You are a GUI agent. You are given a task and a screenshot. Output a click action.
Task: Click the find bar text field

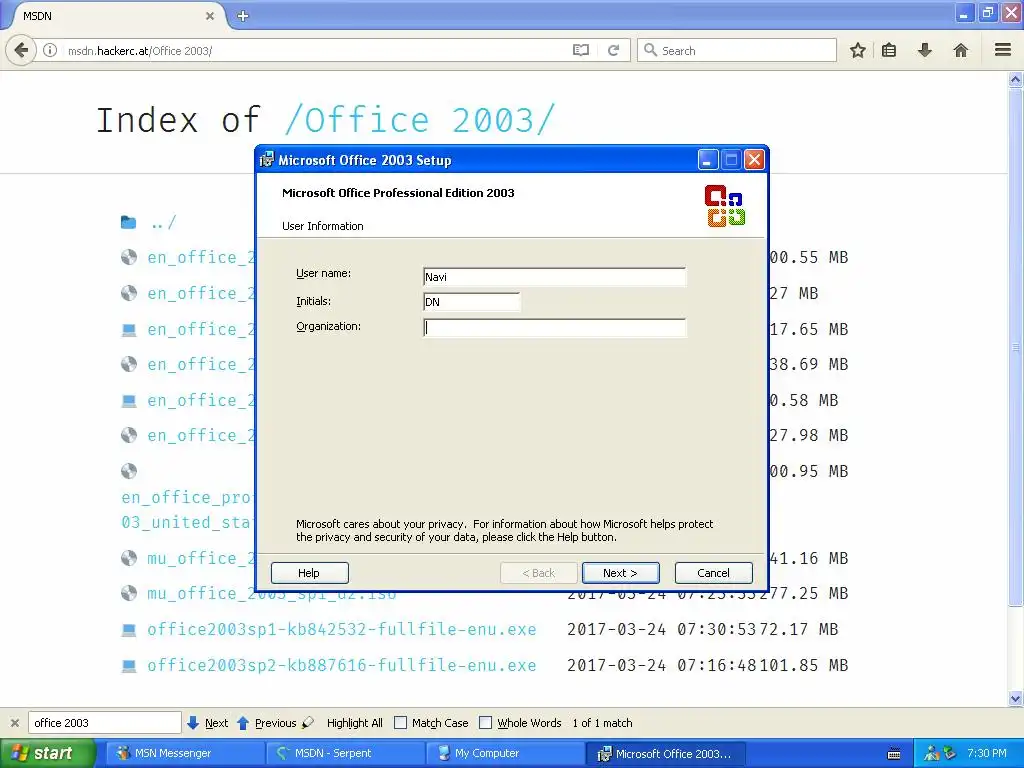coord(104,723)
